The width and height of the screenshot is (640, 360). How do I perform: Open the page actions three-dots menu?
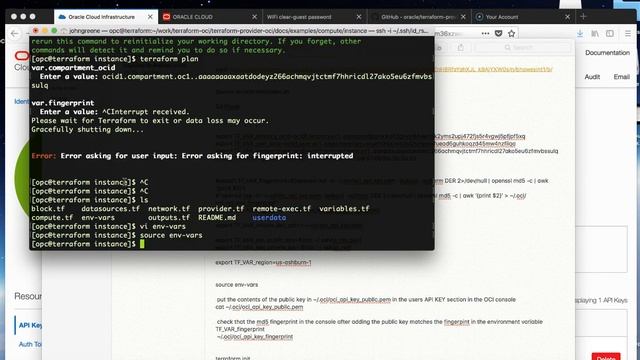click(485, 33)
